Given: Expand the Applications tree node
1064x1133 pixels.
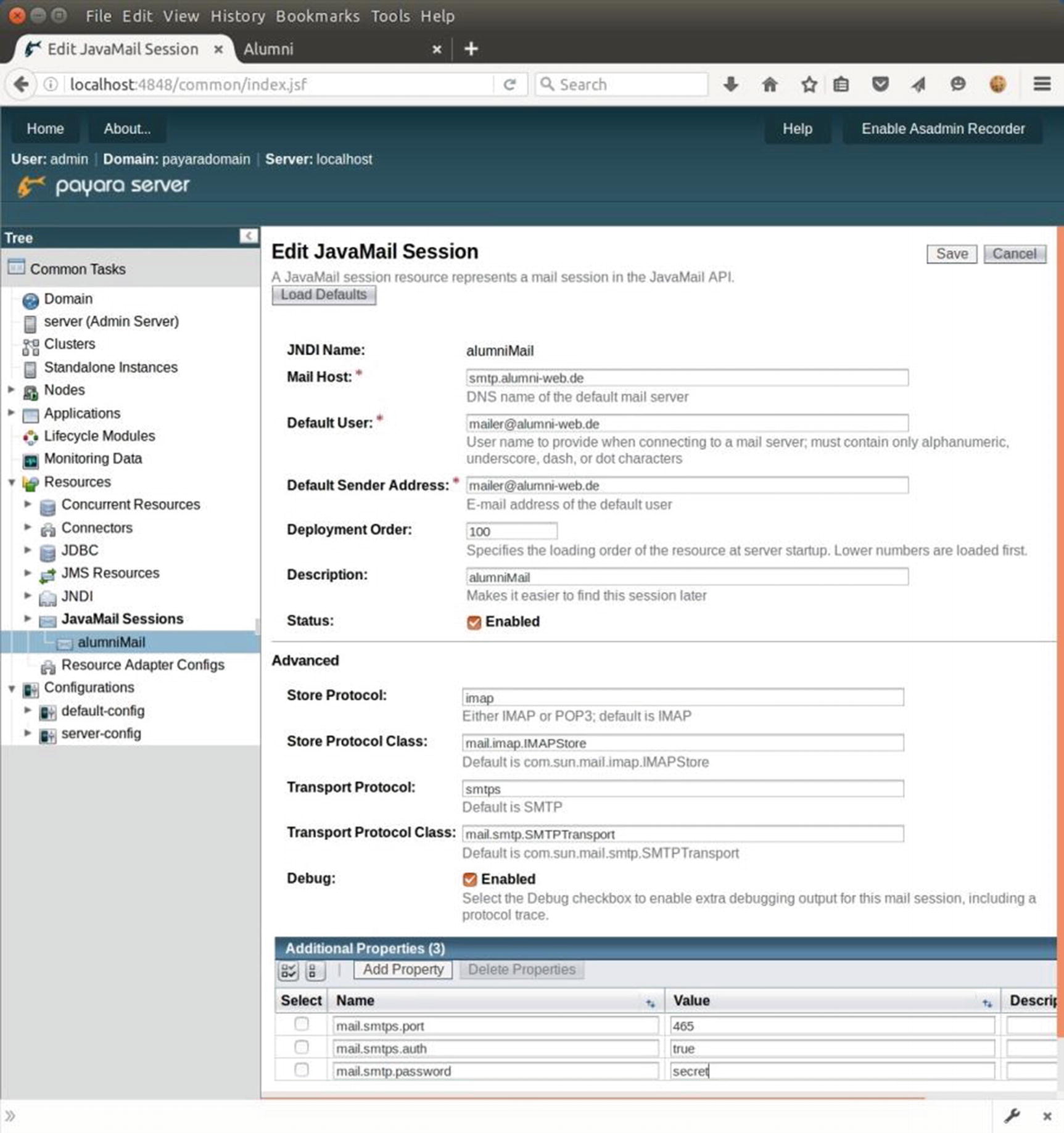Looking at the screenshot, I should (11, 413).
